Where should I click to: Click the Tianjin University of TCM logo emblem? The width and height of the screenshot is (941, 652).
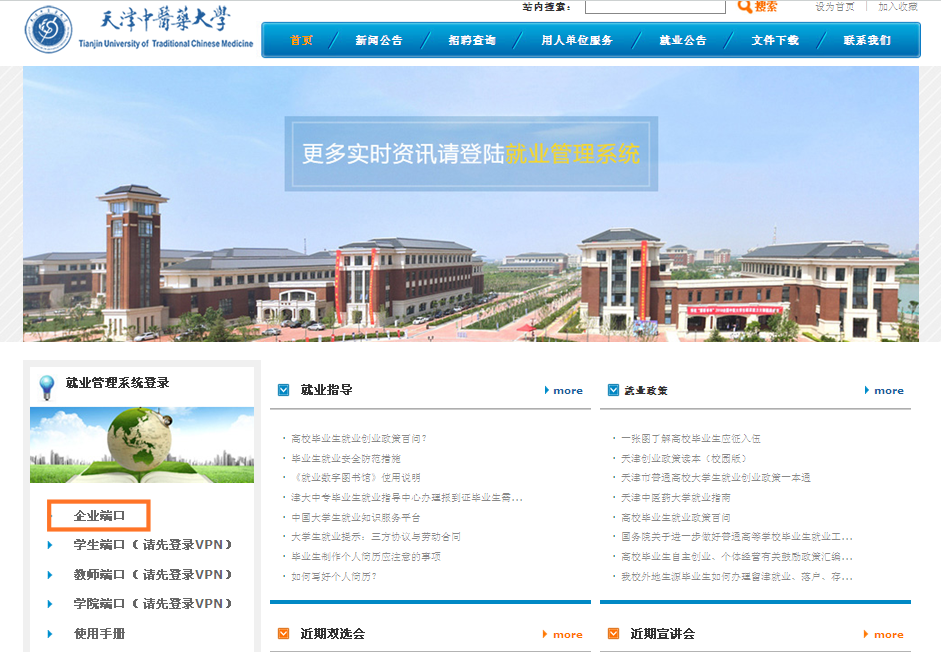coord(49,33)
